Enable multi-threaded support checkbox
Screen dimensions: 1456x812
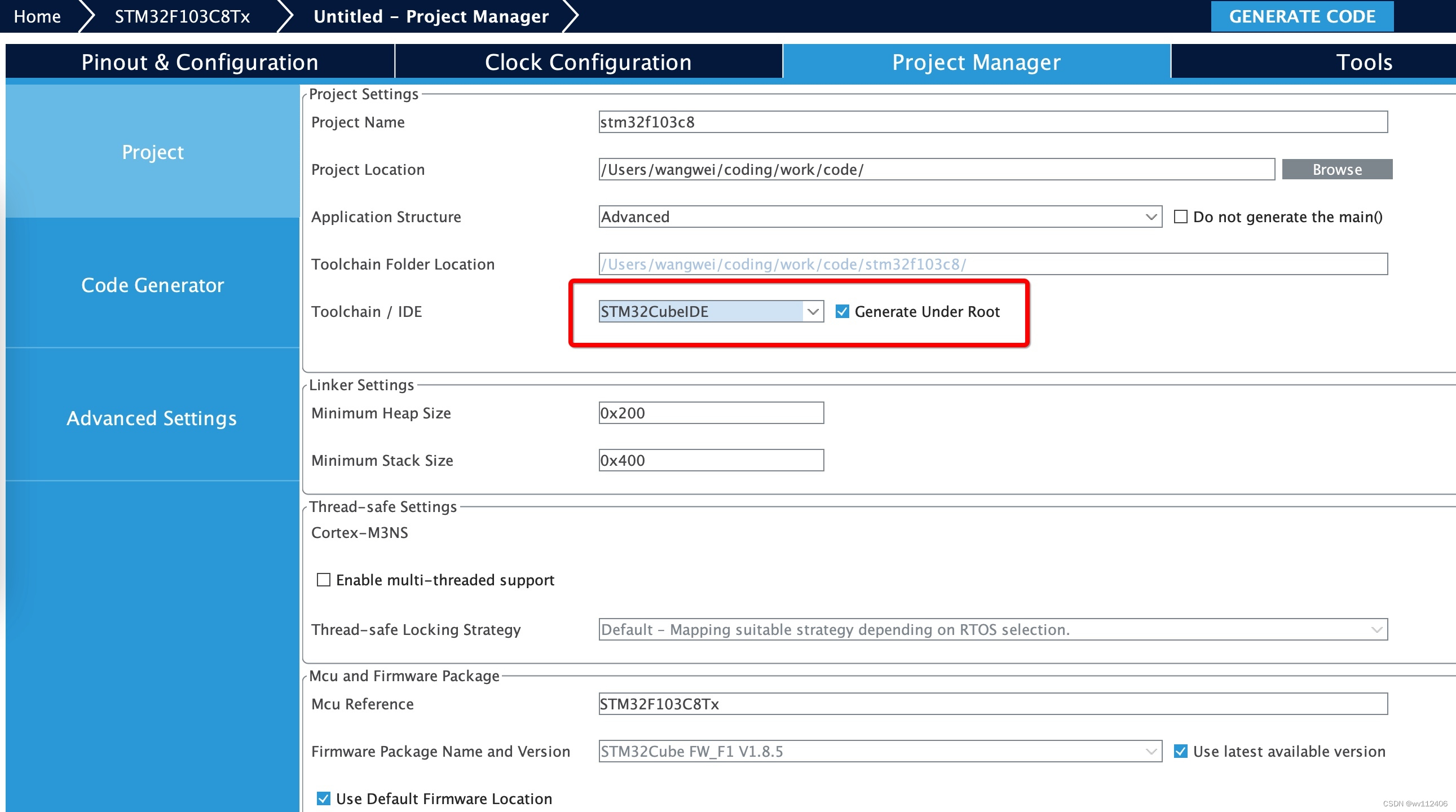[x=323, y=580]
